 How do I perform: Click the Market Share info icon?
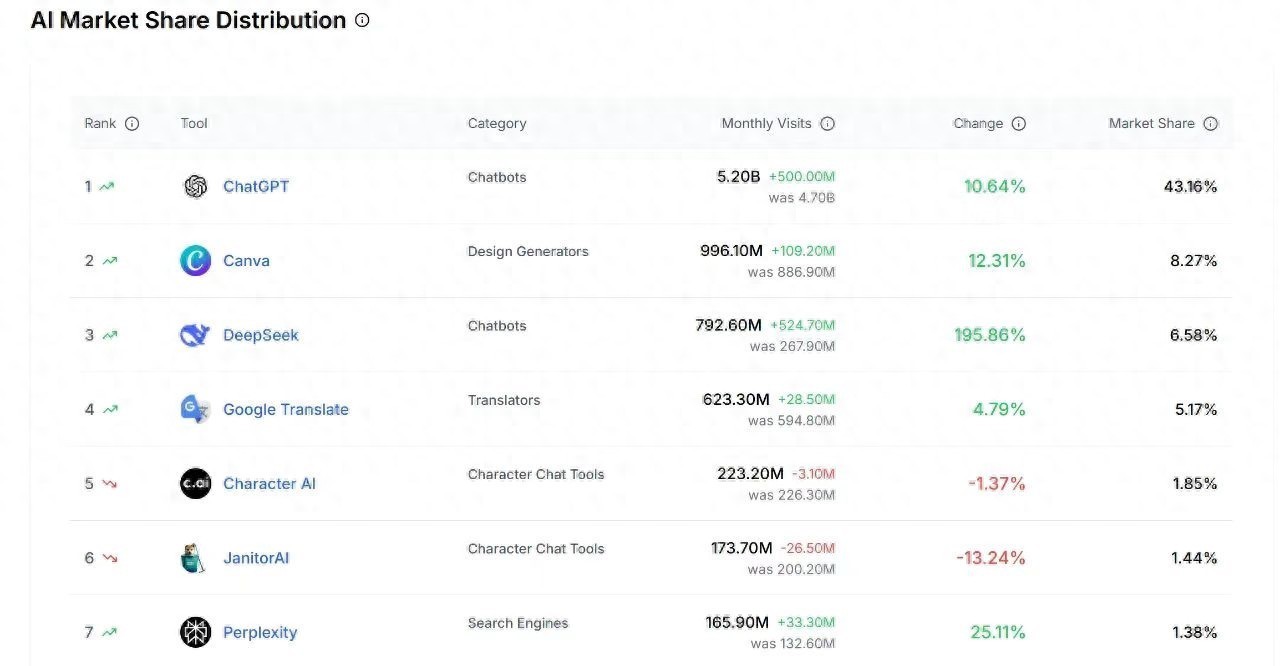click(1211, 124)
